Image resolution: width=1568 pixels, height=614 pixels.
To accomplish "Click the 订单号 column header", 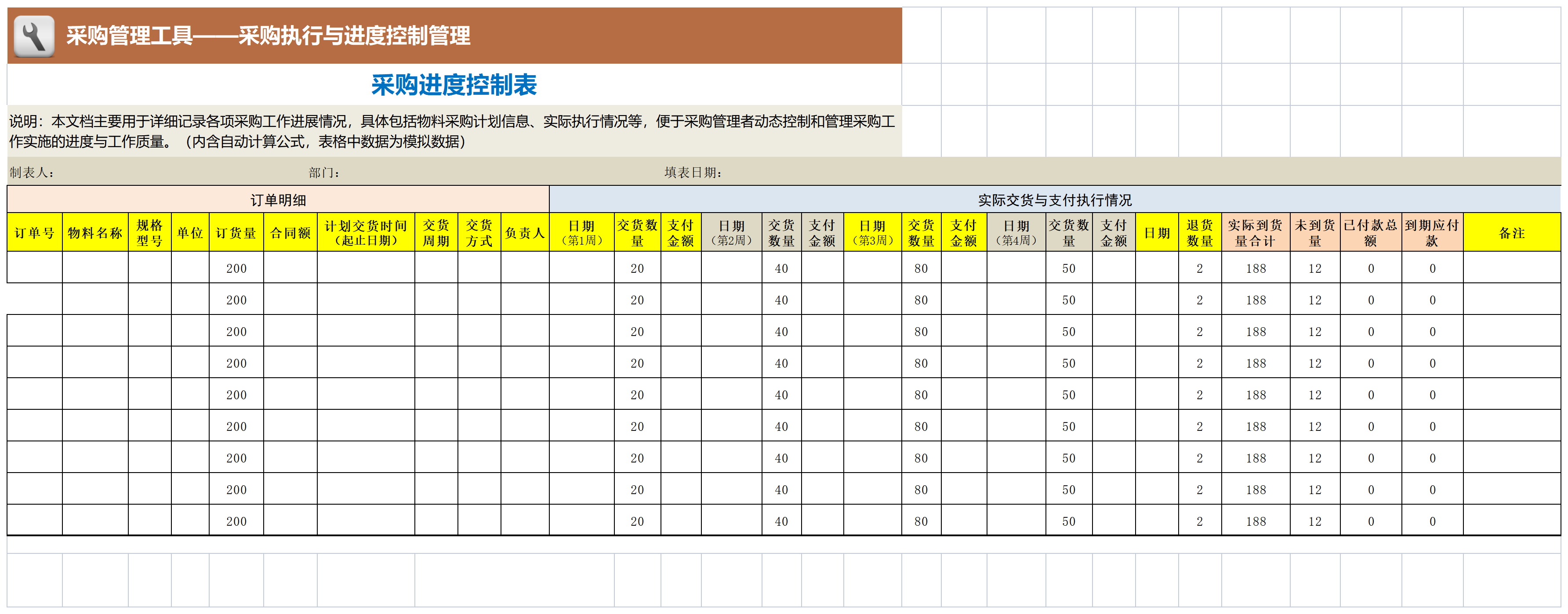I will coord(35,232).
